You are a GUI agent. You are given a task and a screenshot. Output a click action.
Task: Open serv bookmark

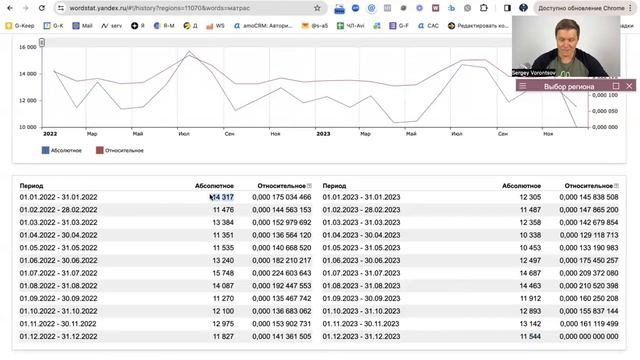click(x=112, y=26)
